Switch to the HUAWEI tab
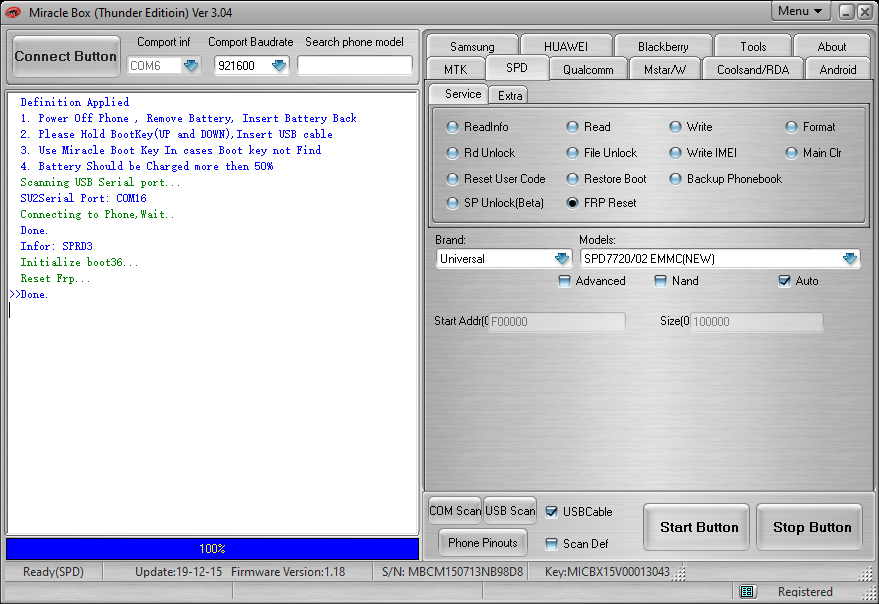Image resolution: width=879 pixels, height=604 pixels. click(x=566, y=46)
